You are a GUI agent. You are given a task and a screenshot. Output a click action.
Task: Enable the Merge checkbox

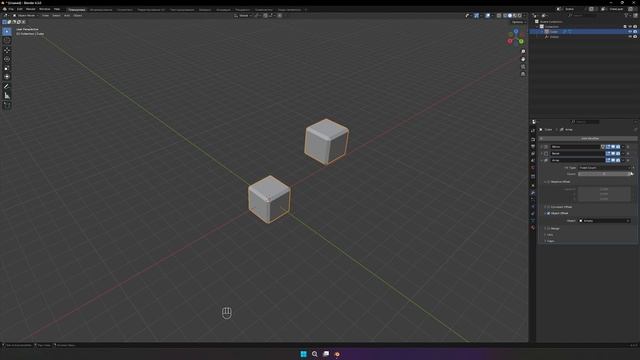tap(549, 228)
